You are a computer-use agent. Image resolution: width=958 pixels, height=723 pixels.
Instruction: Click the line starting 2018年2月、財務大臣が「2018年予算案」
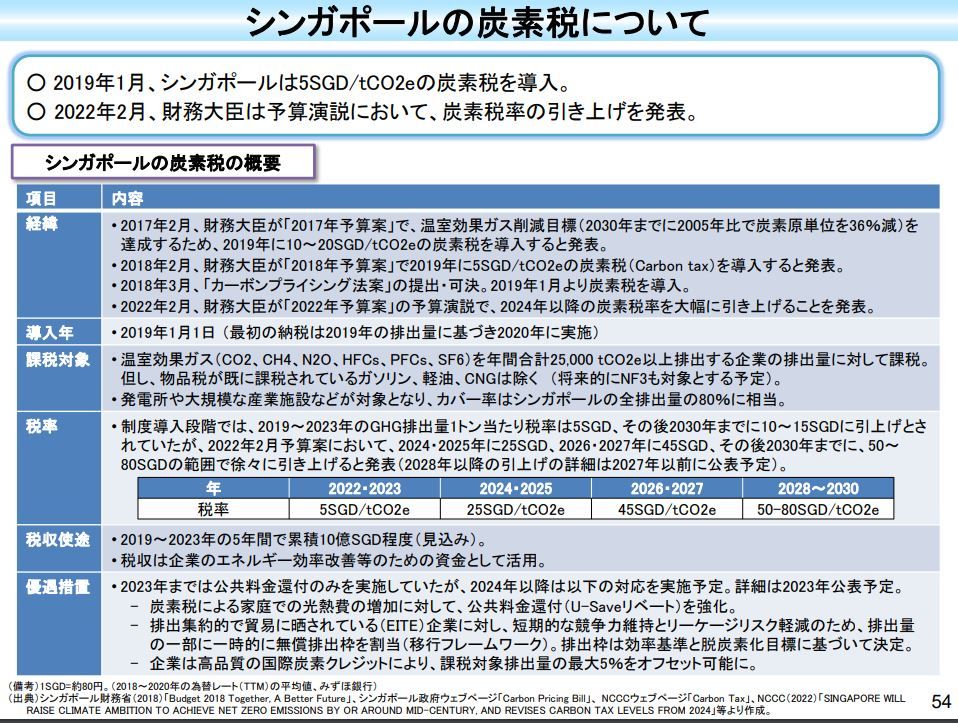pyautogui.click(x=478, y=266)
